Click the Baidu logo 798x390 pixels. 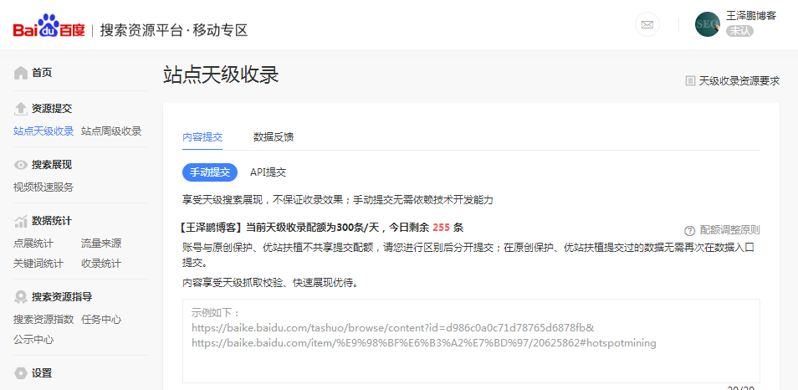click(49, 25)
